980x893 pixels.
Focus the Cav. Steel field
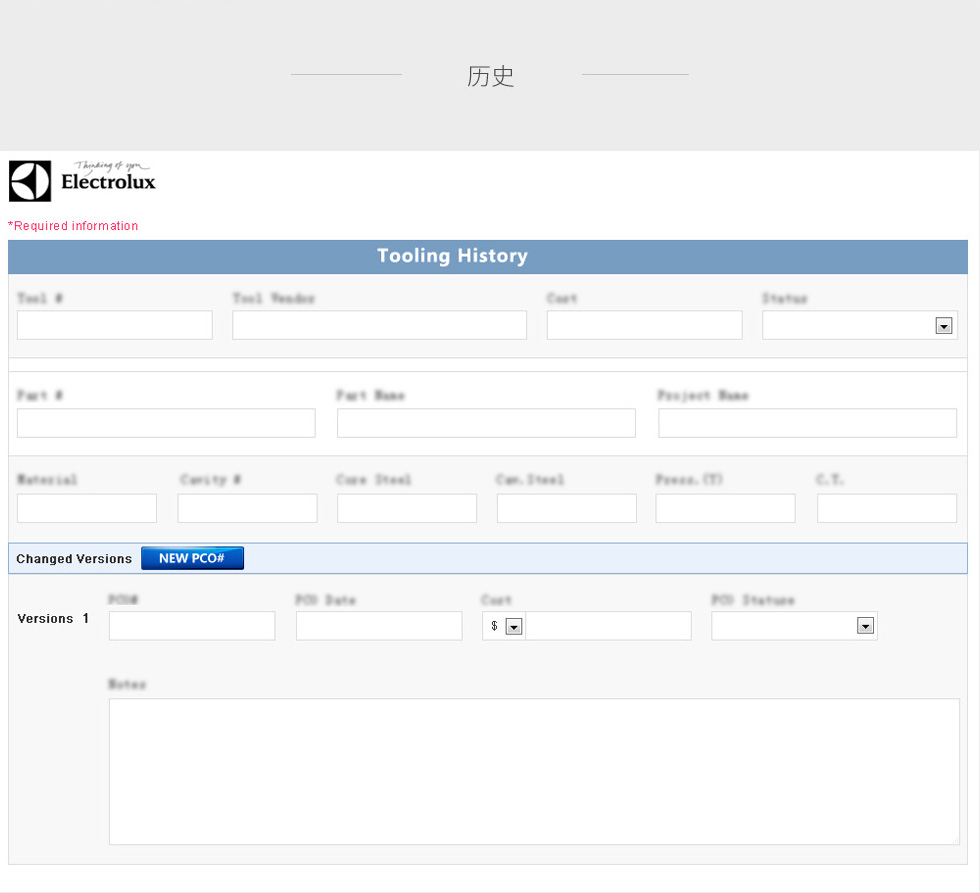(x=566, y=508)
